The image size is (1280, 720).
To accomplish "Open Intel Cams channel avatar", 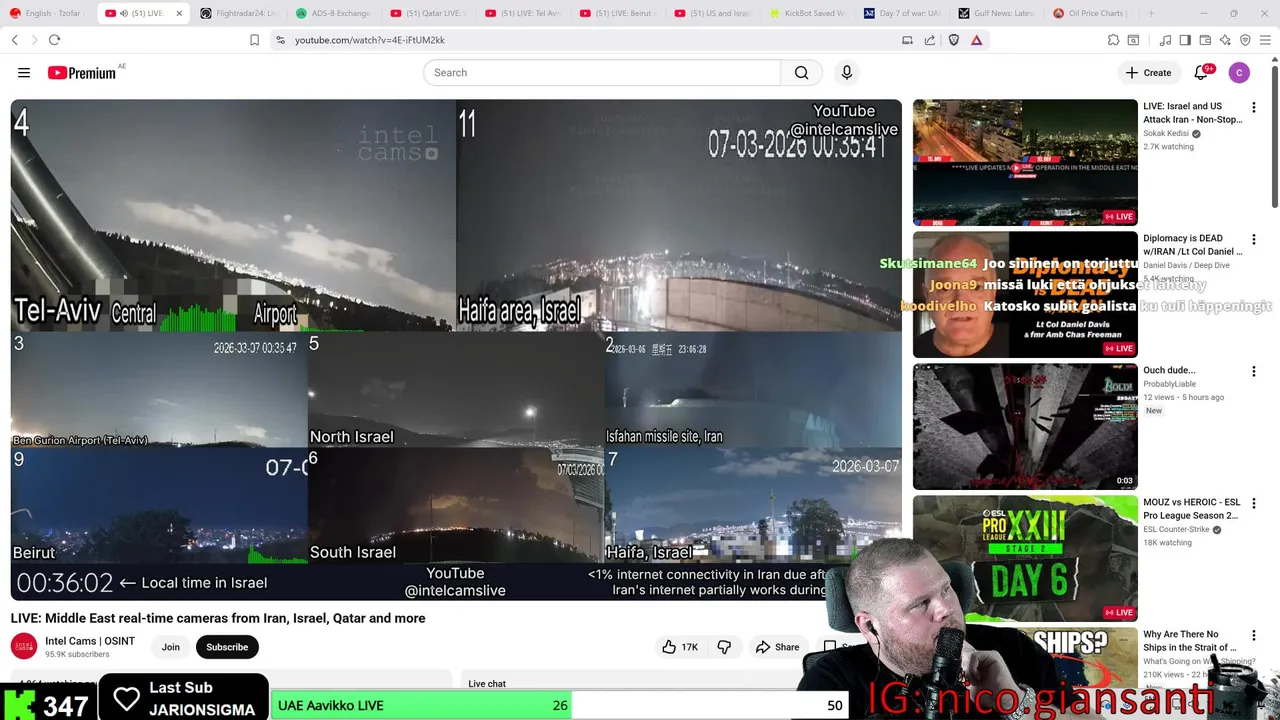I will tap(24, 647).
